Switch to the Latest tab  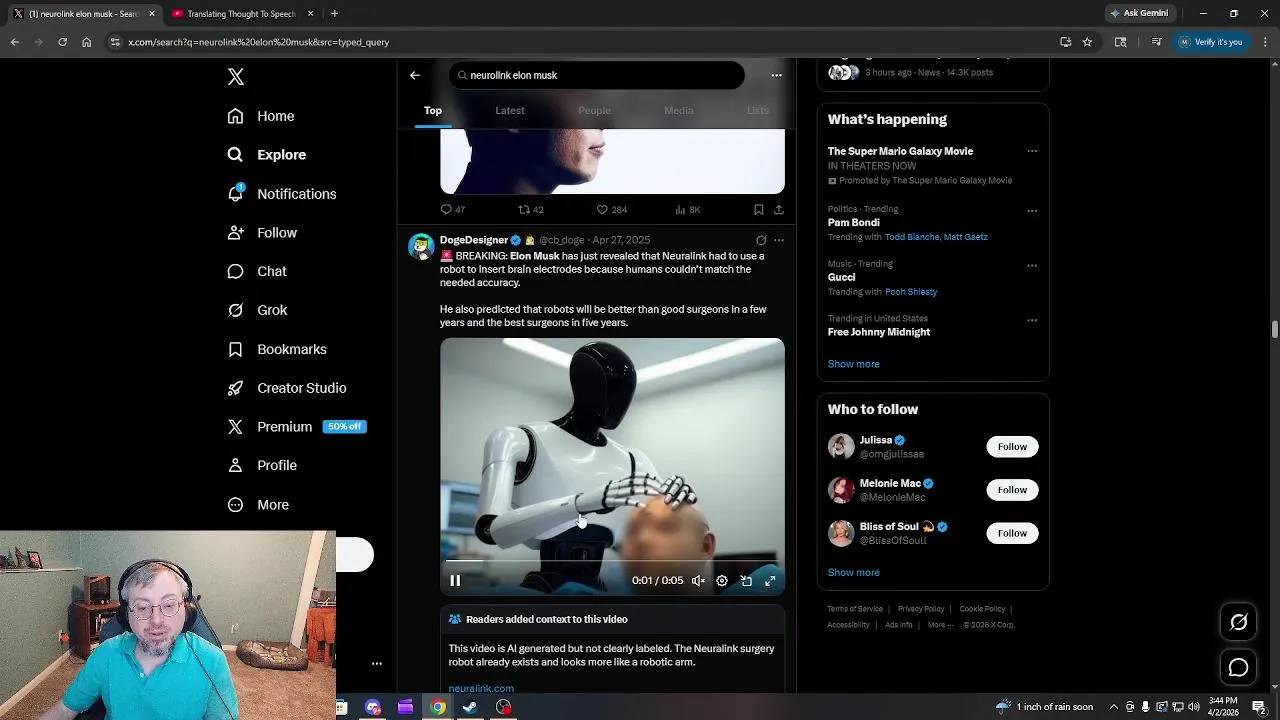pyautogui.click(x=510, y=110)
